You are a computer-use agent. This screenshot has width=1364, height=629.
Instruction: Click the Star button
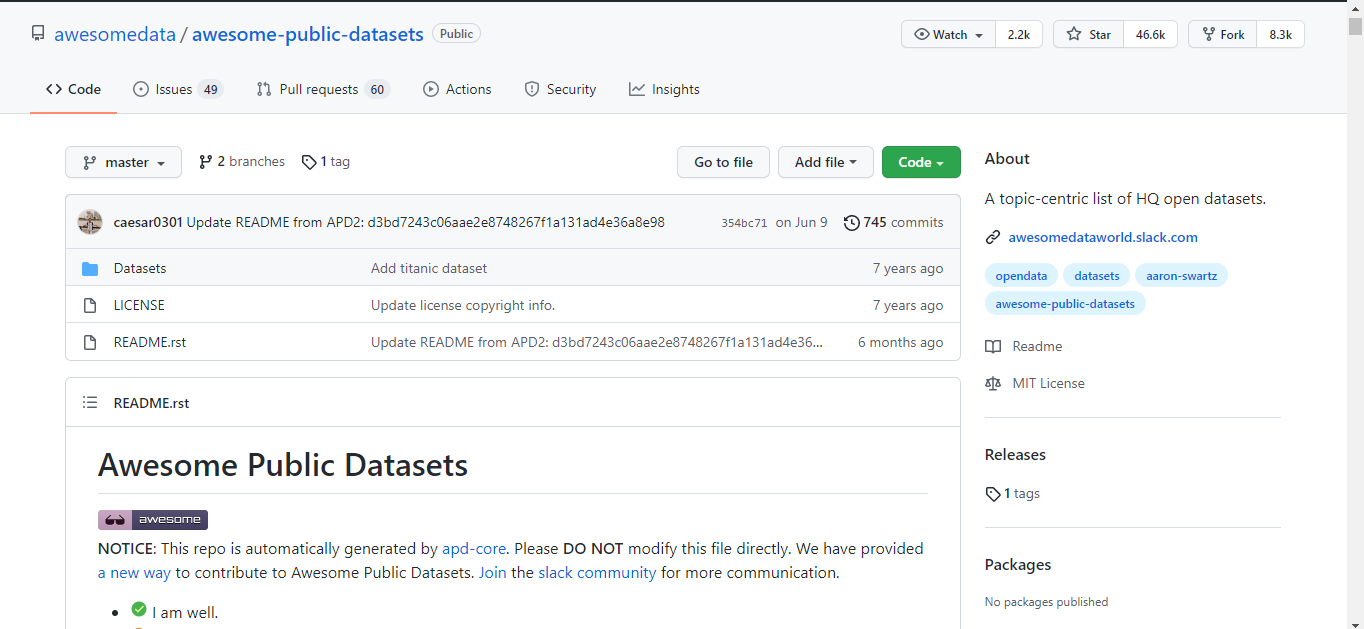tap(1089, 34)
